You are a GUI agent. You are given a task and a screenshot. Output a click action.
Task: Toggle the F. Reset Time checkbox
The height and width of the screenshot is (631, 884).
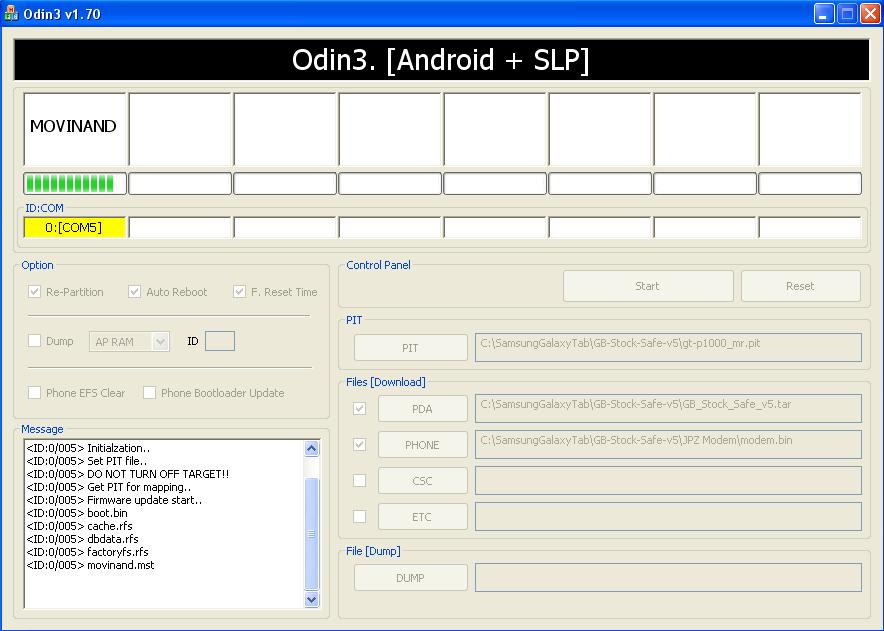239,292
